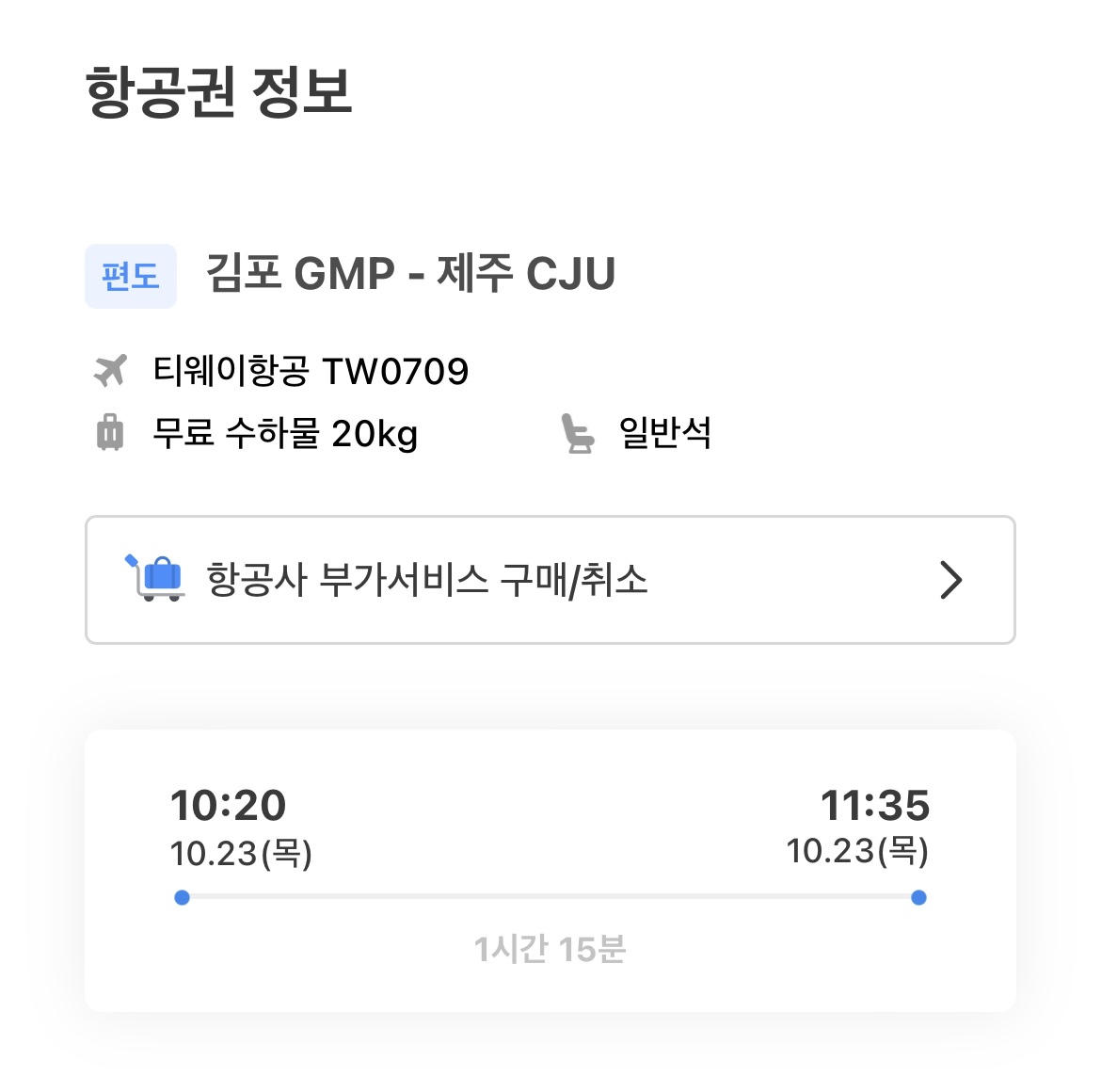Viewport: 1101px width, 1092px height.
Task: Click the 무료 수하물 20kg text
Action: 285,434
